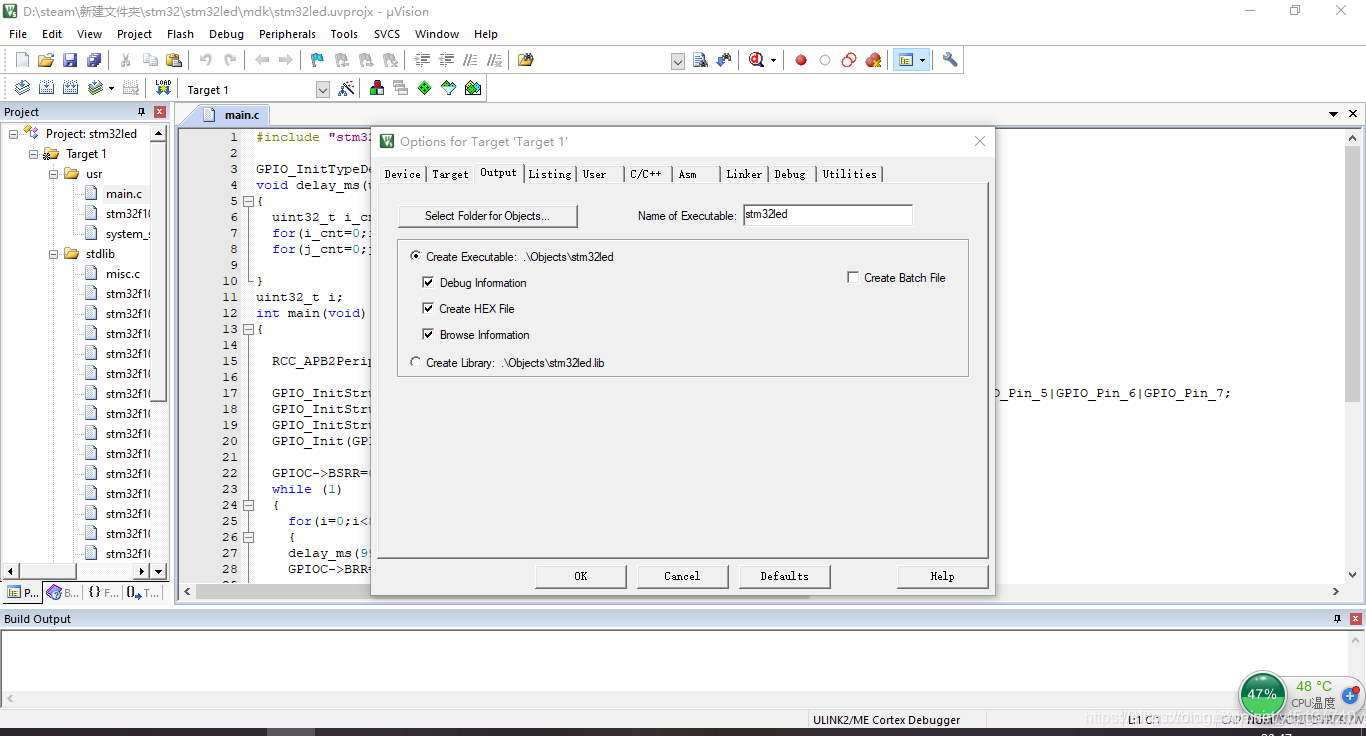Click the Build target icon
Viewport: 1366px width, 736px height.
click(x=46, y=88)
